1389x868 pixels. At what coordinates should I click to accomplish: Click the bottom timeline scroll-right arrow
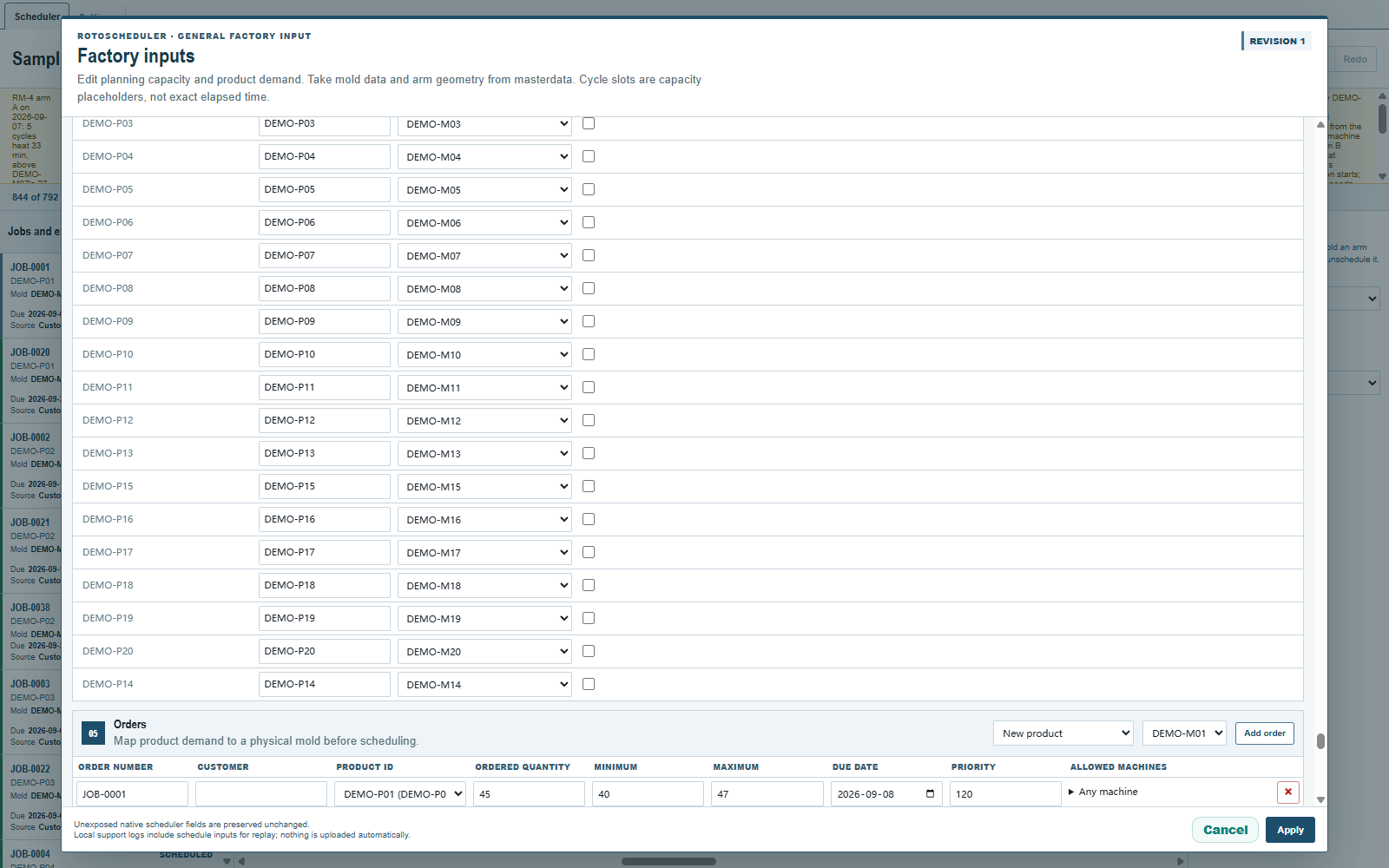[1180, 861]
